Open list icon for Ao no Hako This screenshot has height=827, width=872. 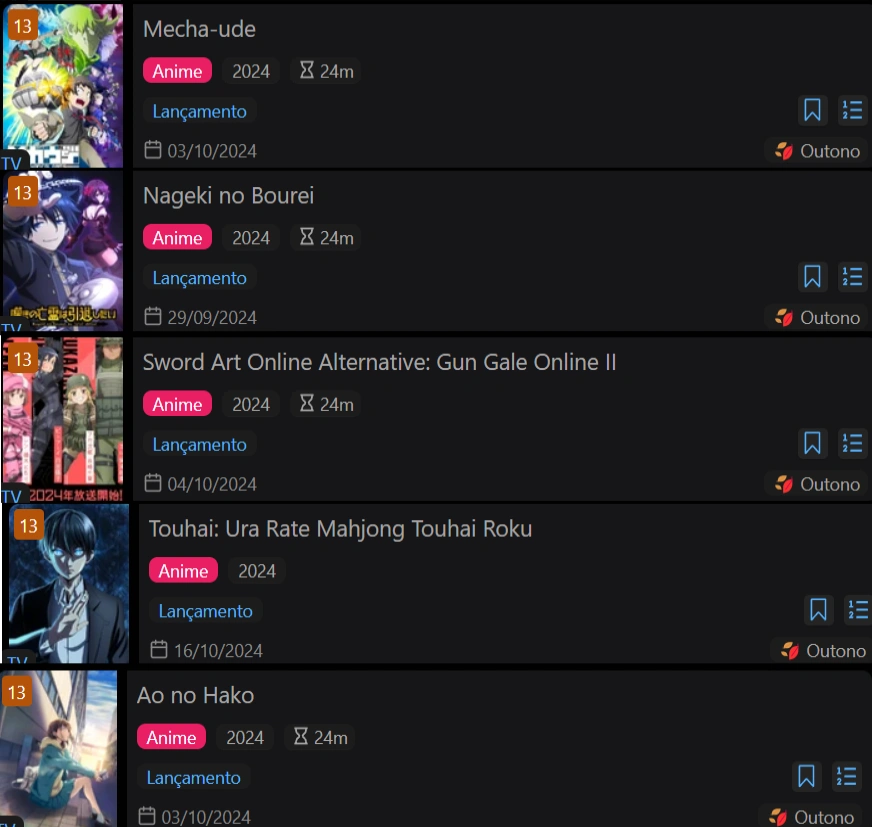click(846, 776)
